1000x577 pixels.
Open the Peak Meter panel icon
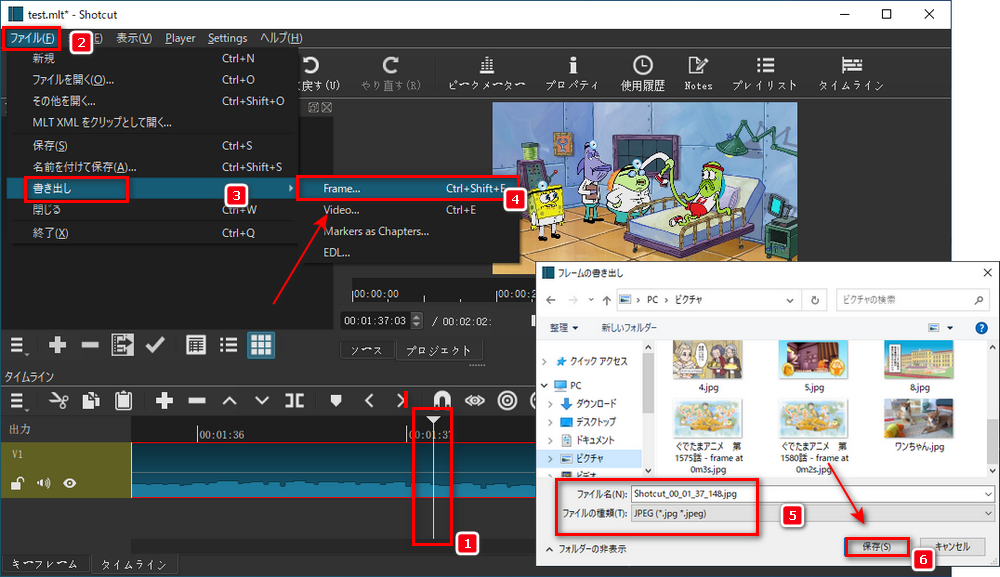click(x=487, y=73)
